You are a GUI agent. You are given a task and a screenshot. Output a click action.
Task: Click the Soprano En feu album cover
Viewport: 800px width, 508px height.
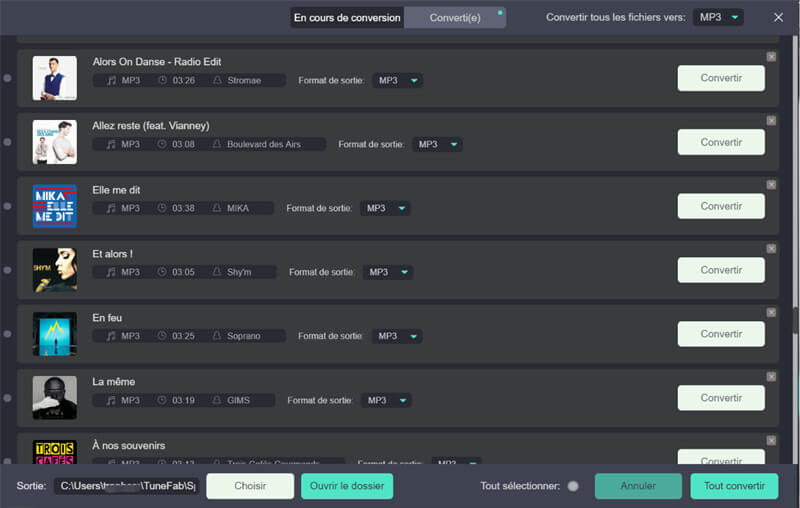55,334
